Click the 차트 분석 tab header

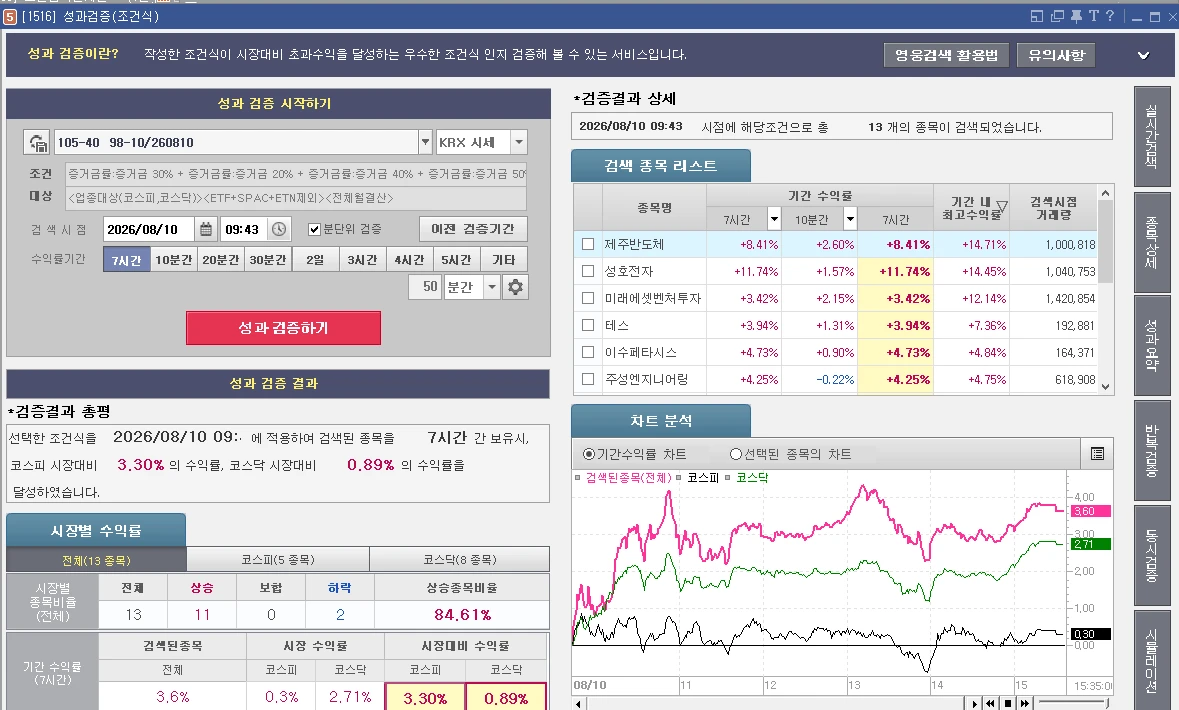click(x=661, y=420)
